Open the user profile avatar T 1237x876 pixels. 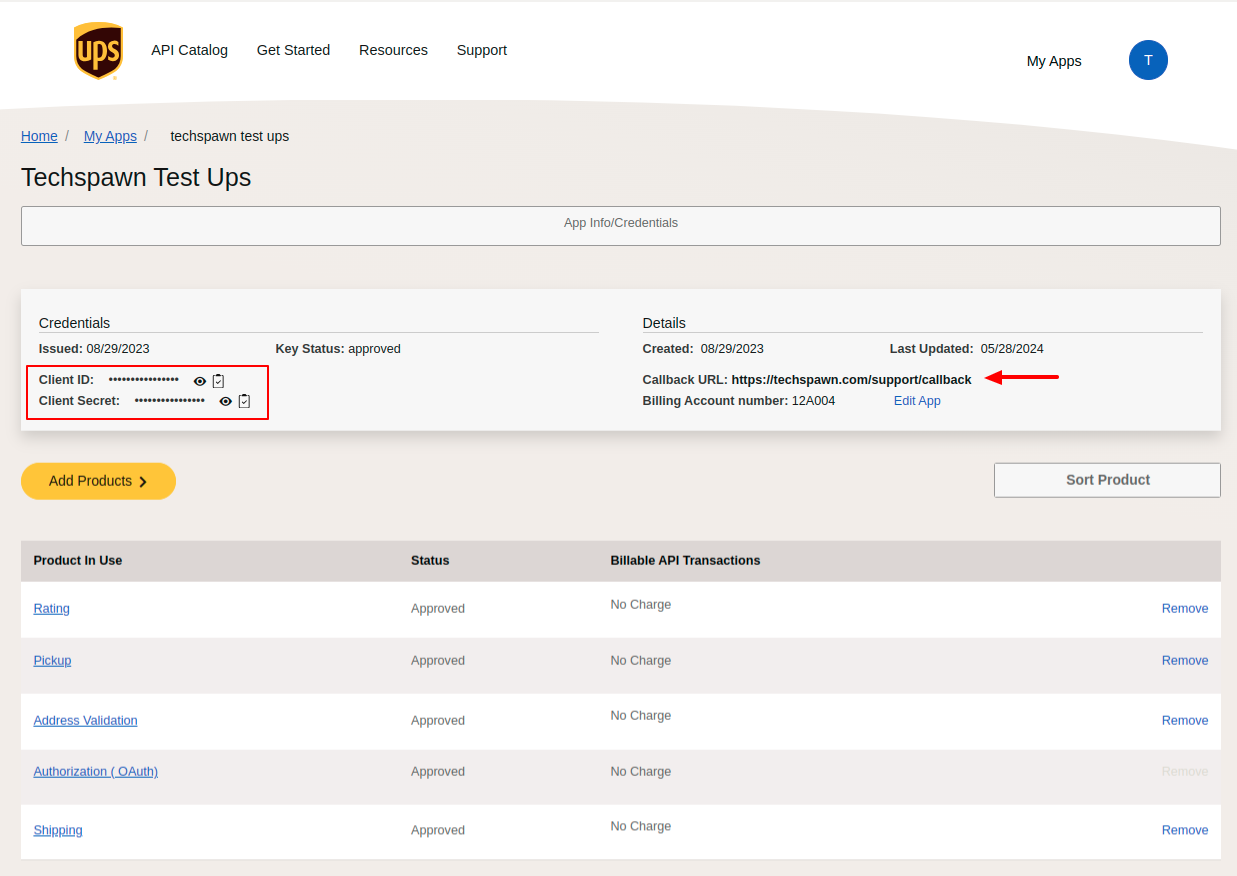coord(1148,60)
